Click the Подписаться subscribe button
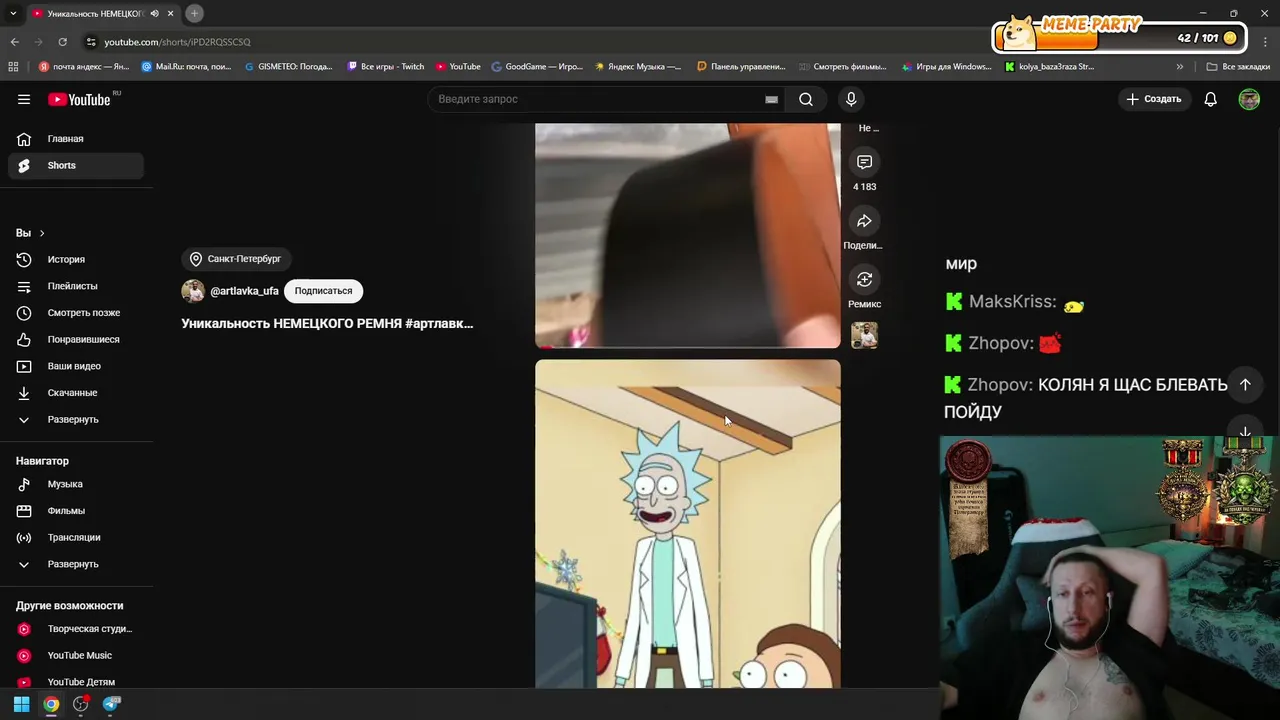Image resolution: width=1280 pixels, height=720 pixels. coord(323,291)
